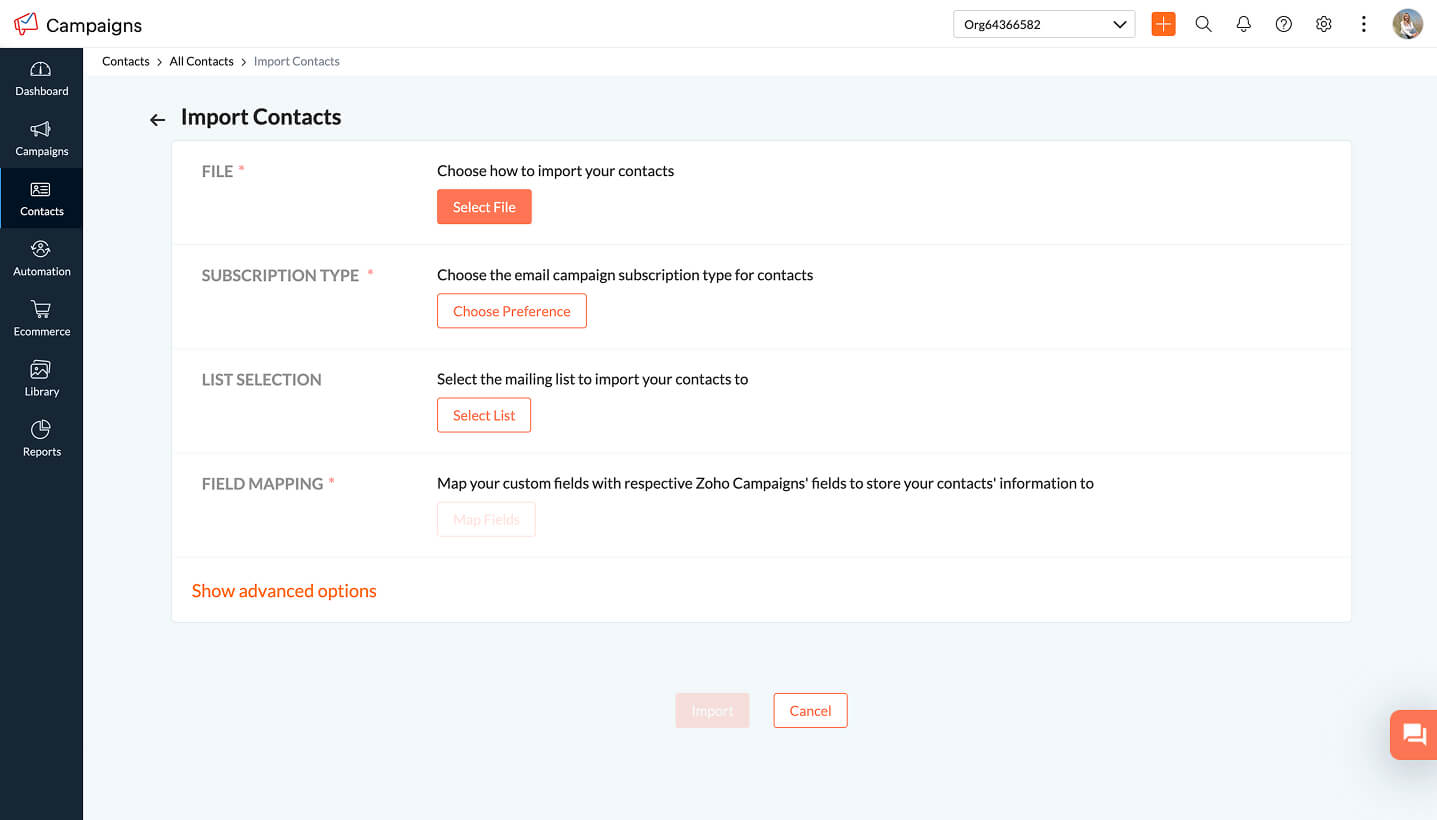1437x820 pixels.
Task: Click the orange plus create icon
Action: point(1163,24)
